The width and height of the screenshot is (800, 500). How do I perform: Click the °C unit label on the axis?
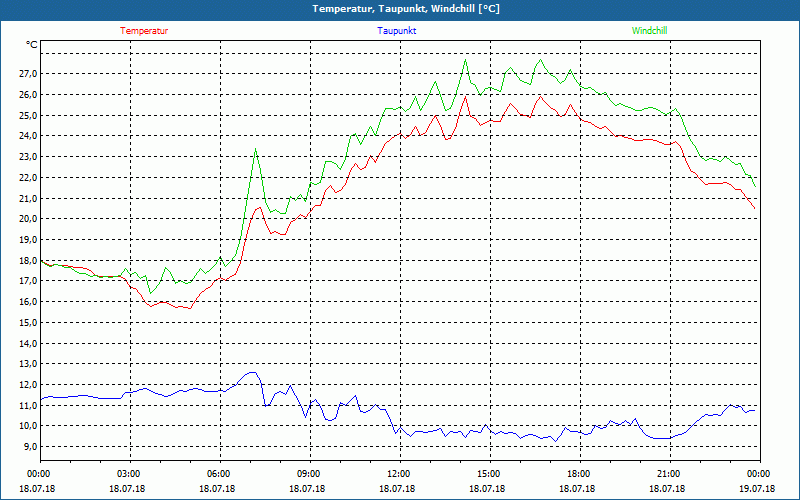point(32,45)
